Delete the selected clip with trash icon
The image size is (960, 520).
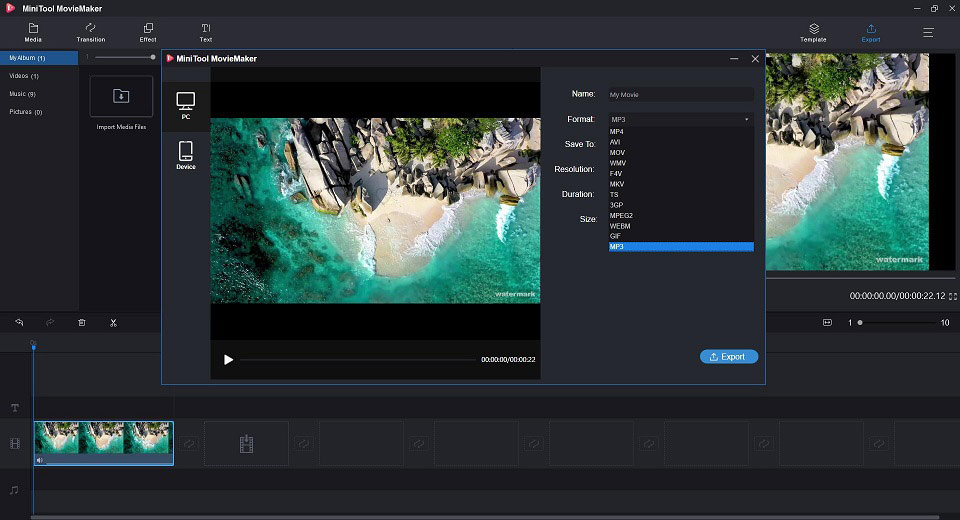click(82, 323)
